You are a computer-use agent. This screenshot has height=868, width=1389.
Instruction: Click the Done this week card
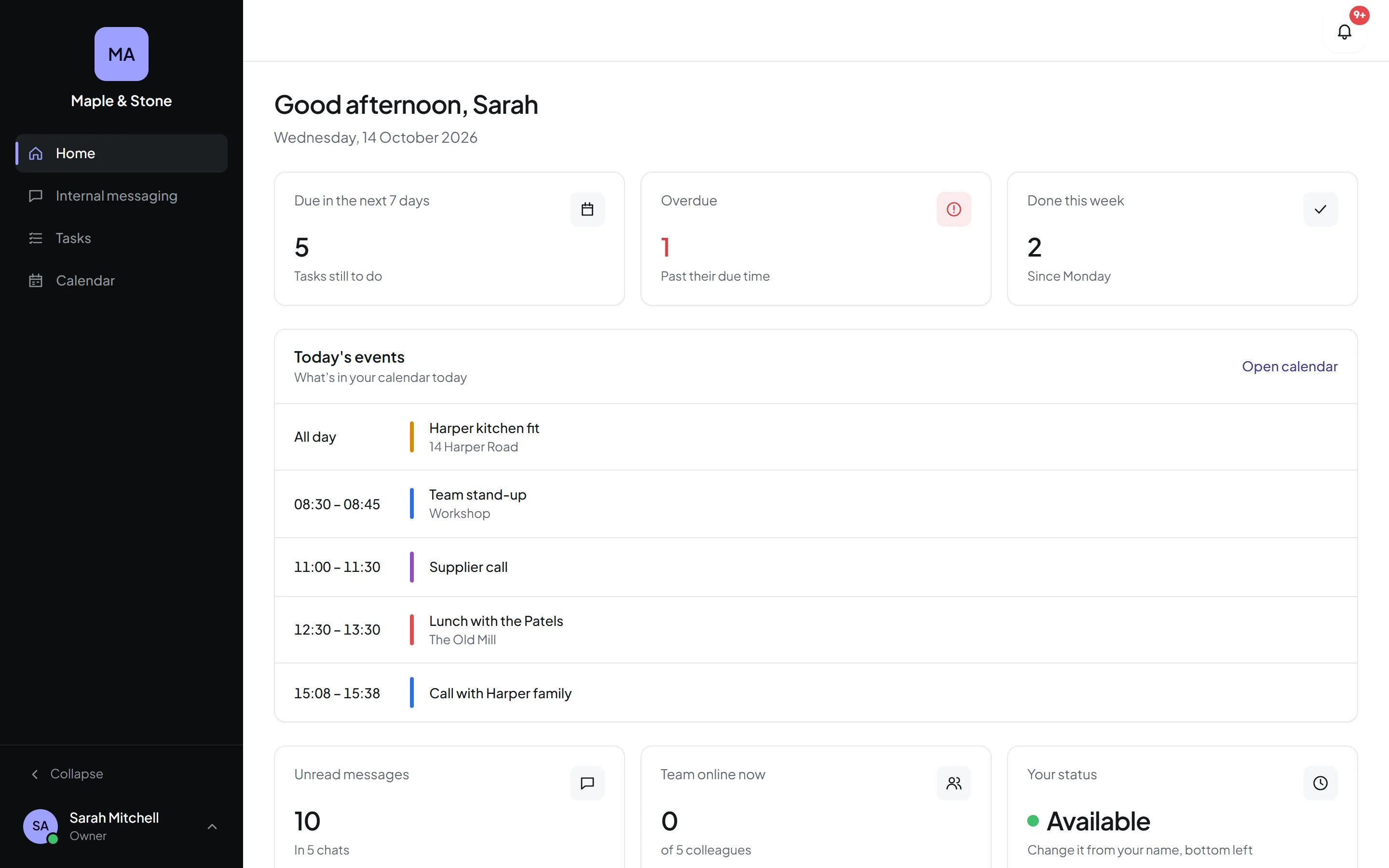(x=1182, y=239)
